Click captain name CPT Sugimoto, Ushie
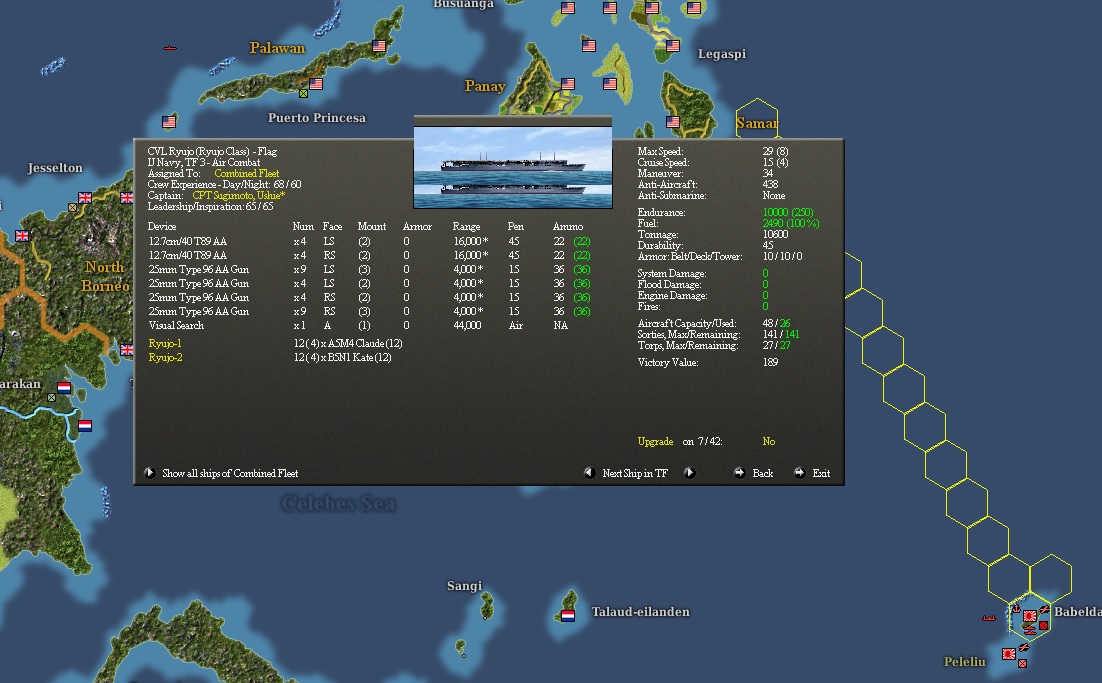Screen dimensions: 1102x683 (239, 195)
